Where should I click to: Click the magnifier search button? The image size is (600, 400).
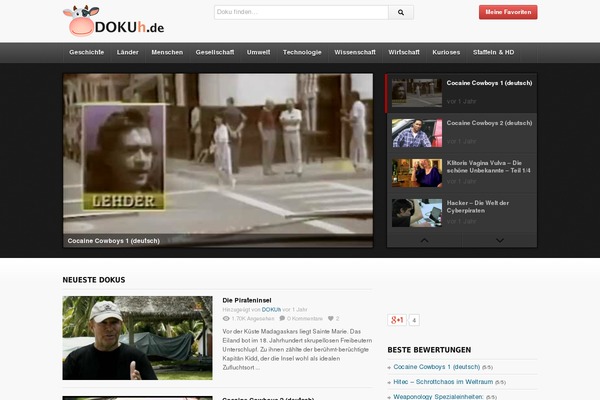(401, 12)
